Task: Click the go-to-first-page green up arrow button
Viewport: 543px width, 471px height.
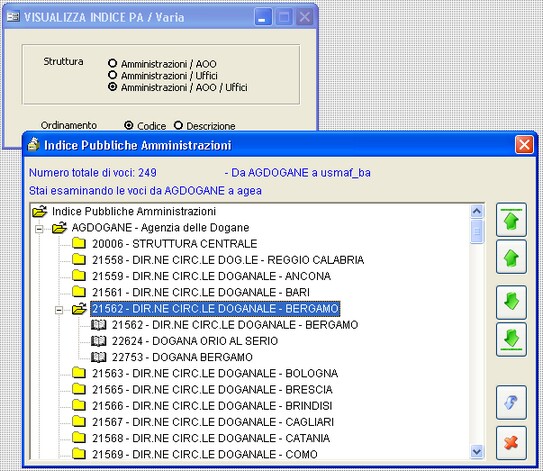Action: click(511, 220)
